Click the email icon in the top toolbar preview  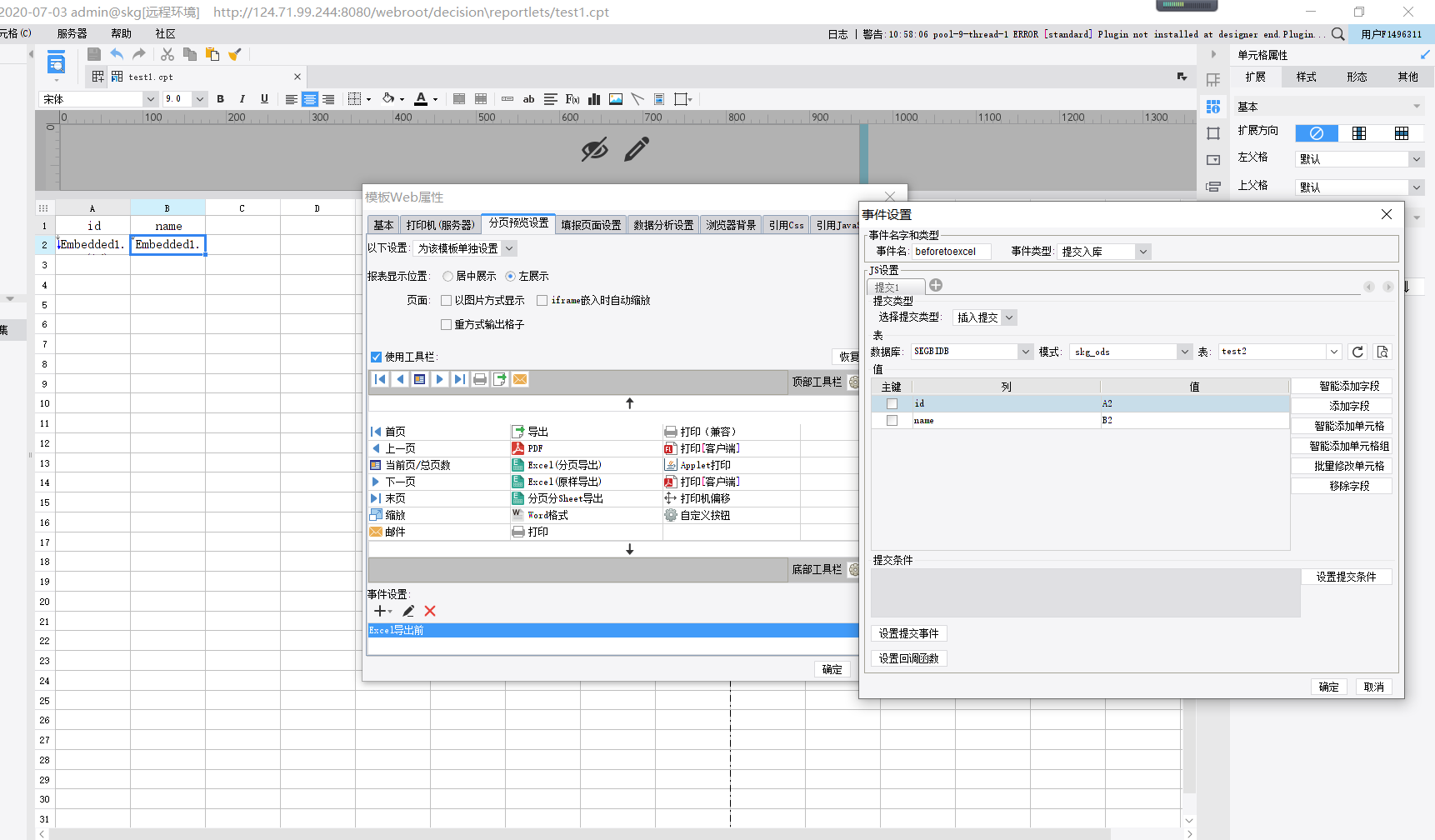[x=520, y=379]
